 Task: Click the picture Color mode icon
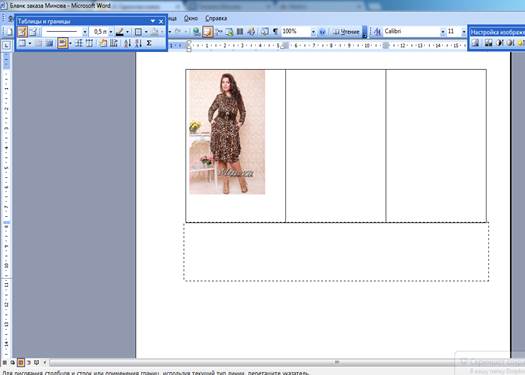[489, 43]
